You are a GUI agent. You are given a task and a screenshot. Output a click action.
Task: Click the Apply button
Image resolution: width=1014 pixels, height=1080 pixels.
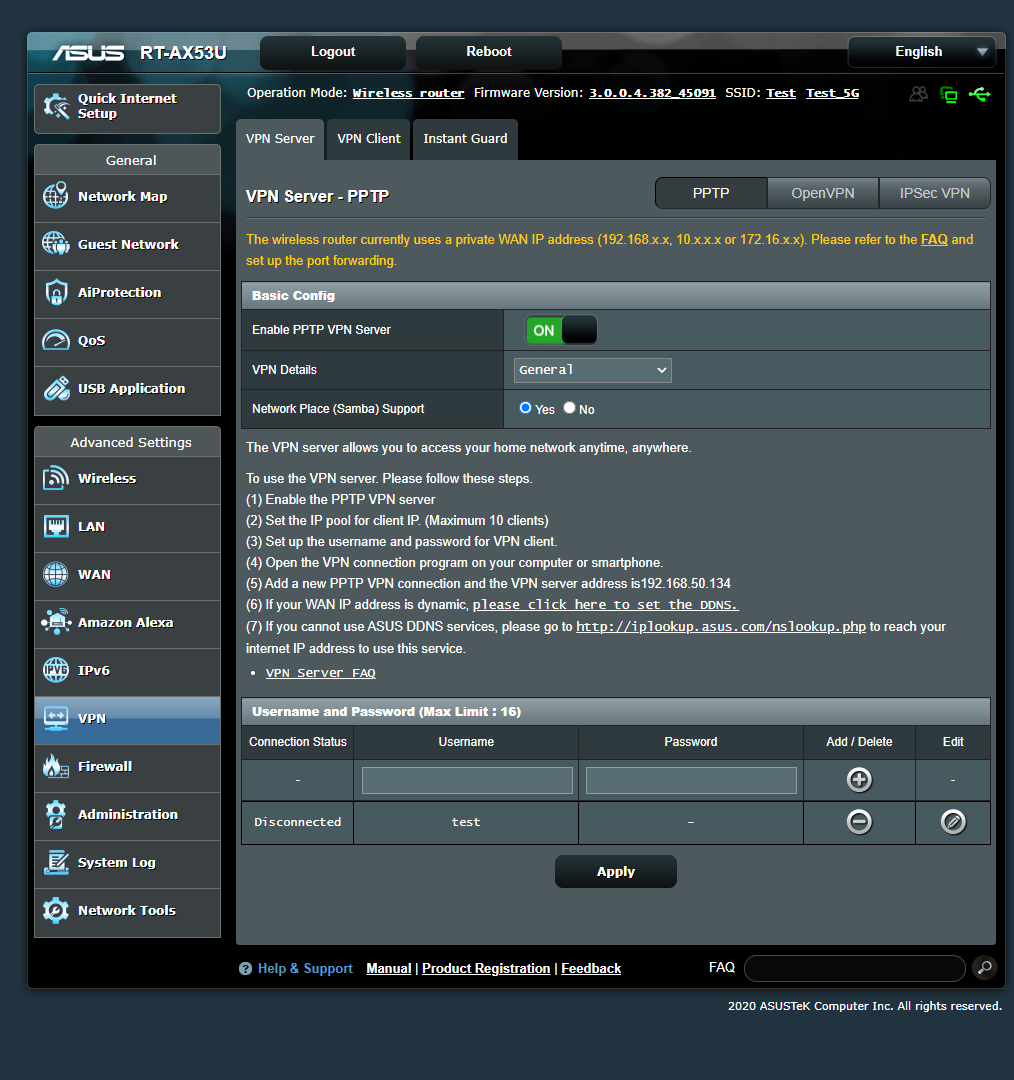click(615, 871)
